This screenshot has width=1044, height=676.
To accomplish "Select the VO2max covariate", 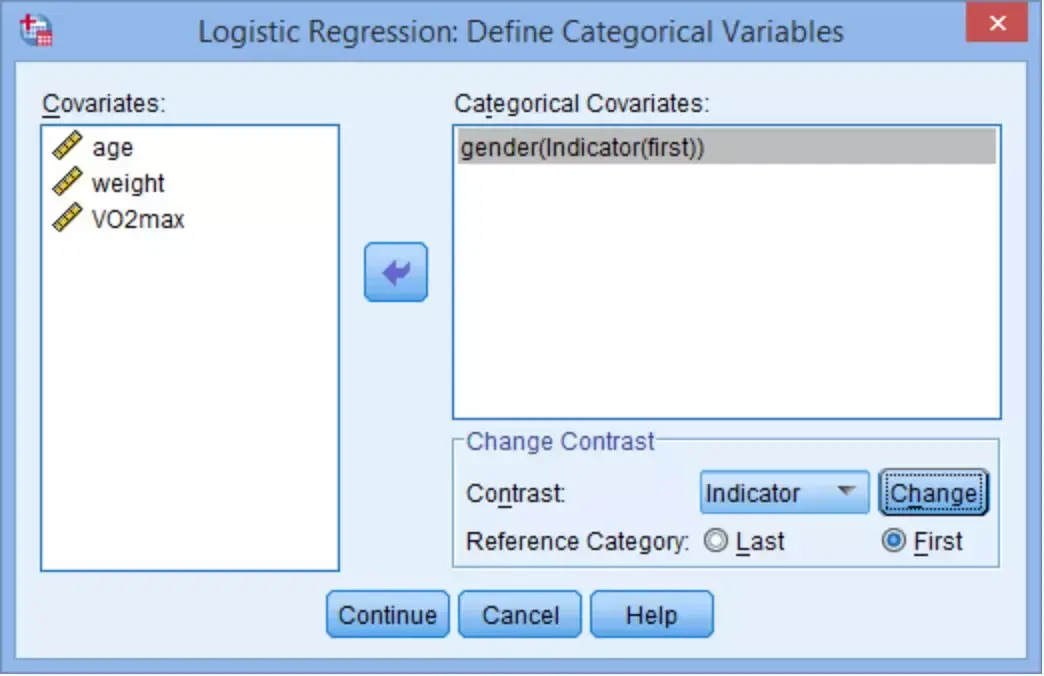I will click(138, 219).
